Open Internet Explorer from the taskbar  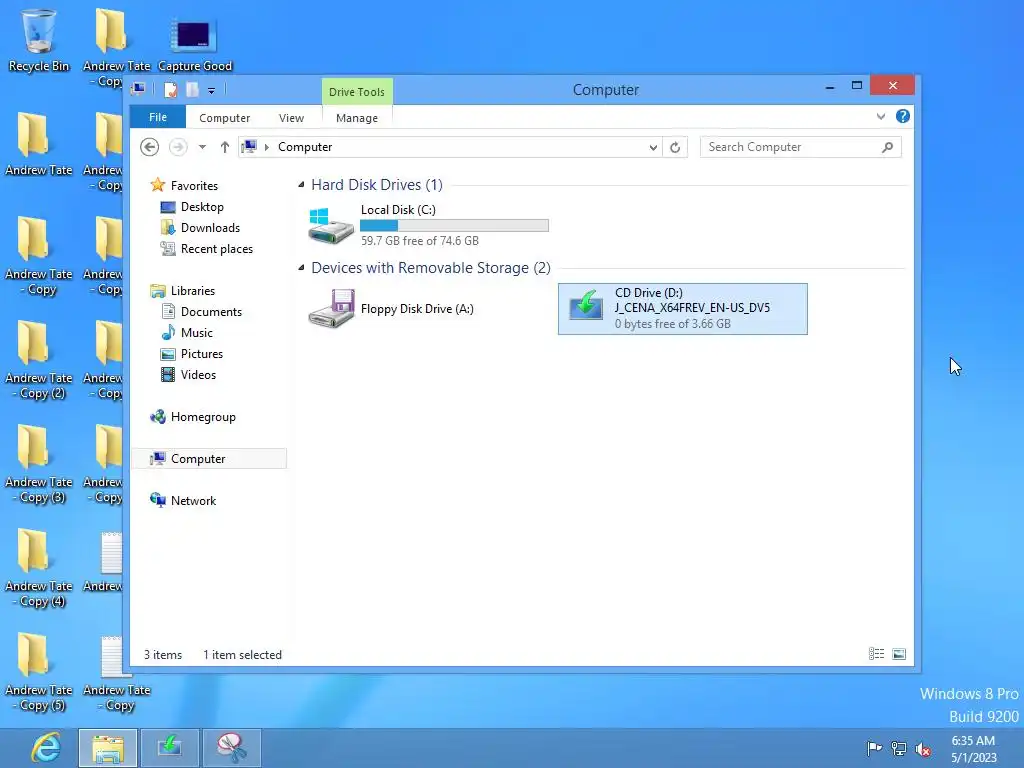click(46, 748)
